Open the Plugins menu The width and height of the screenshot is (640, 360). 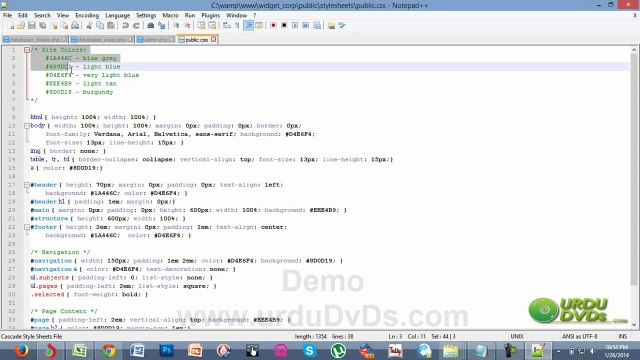tap(211, 16)
